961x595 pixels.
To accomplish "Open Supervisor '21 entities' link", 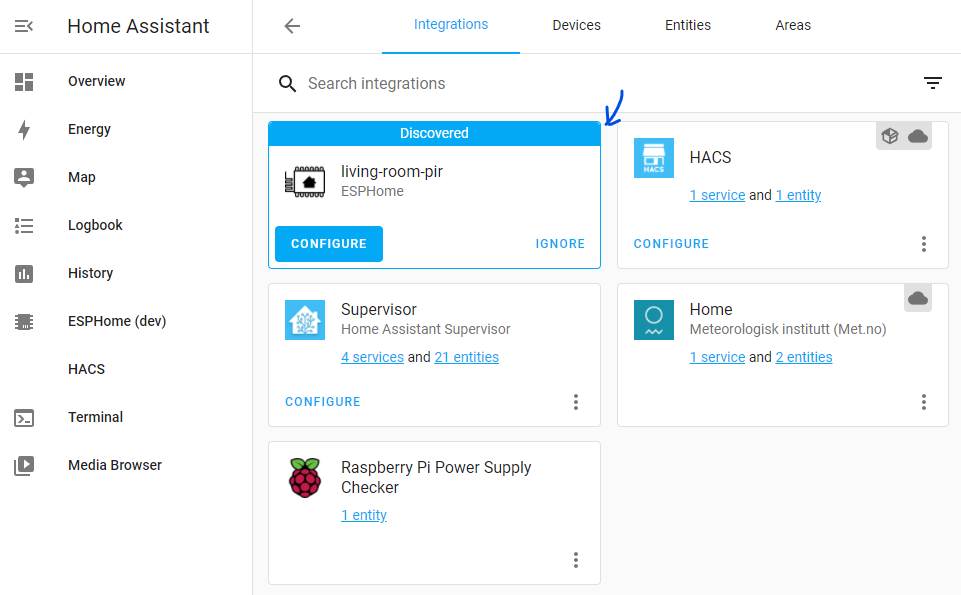I will coord(466,357).
